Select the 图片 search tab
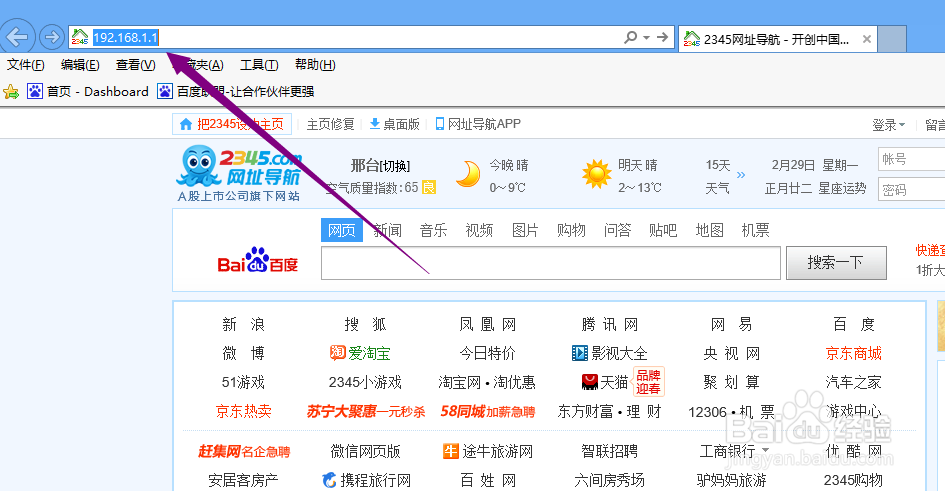945x491 pixels. tap(525, 230)
